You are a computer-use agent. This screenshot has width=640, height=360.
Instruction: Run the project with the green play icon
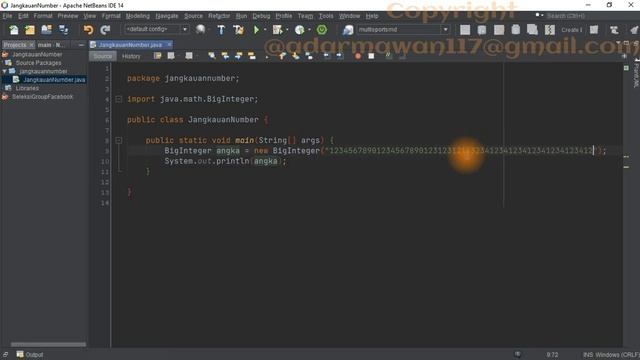click(x=256, y=30)
